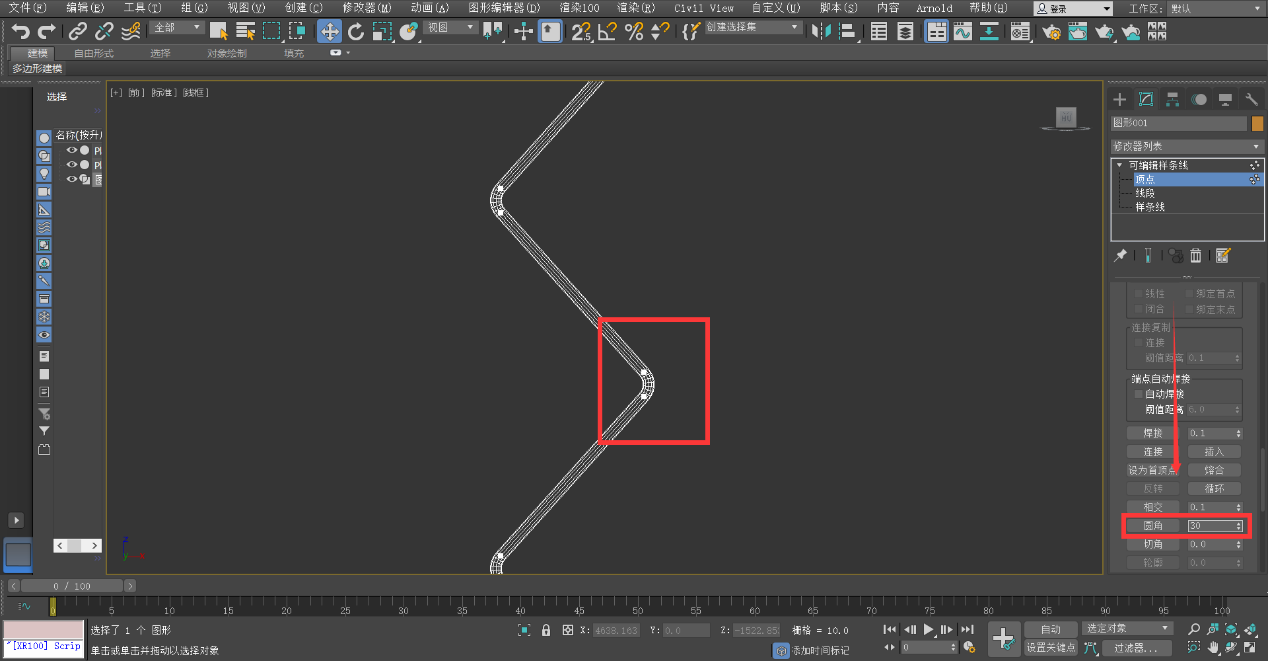This screenshot has height=661, width=1268.
Task: Enable the 自动焊接 checkbox
Action: click(x=1138, y=394)
